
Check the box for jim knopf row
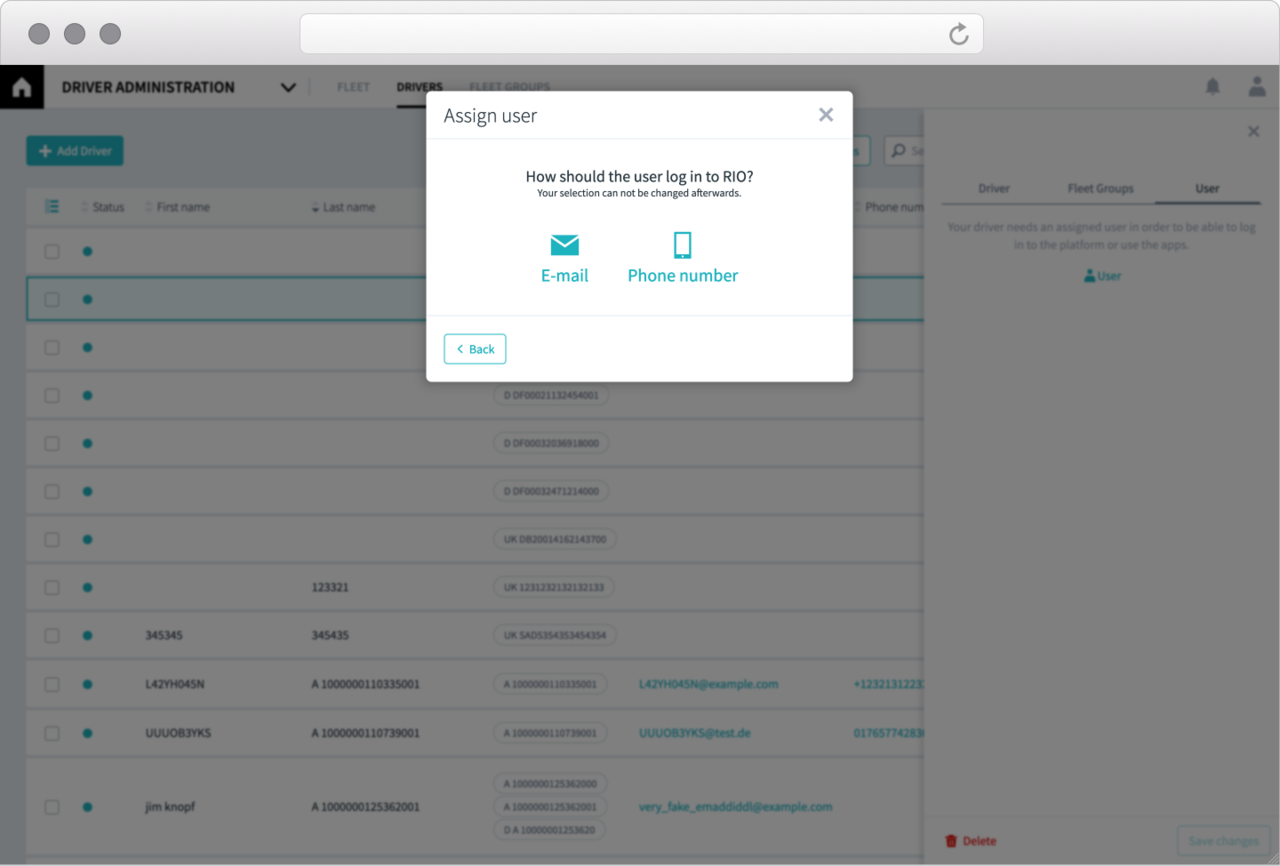click(52, 807)
